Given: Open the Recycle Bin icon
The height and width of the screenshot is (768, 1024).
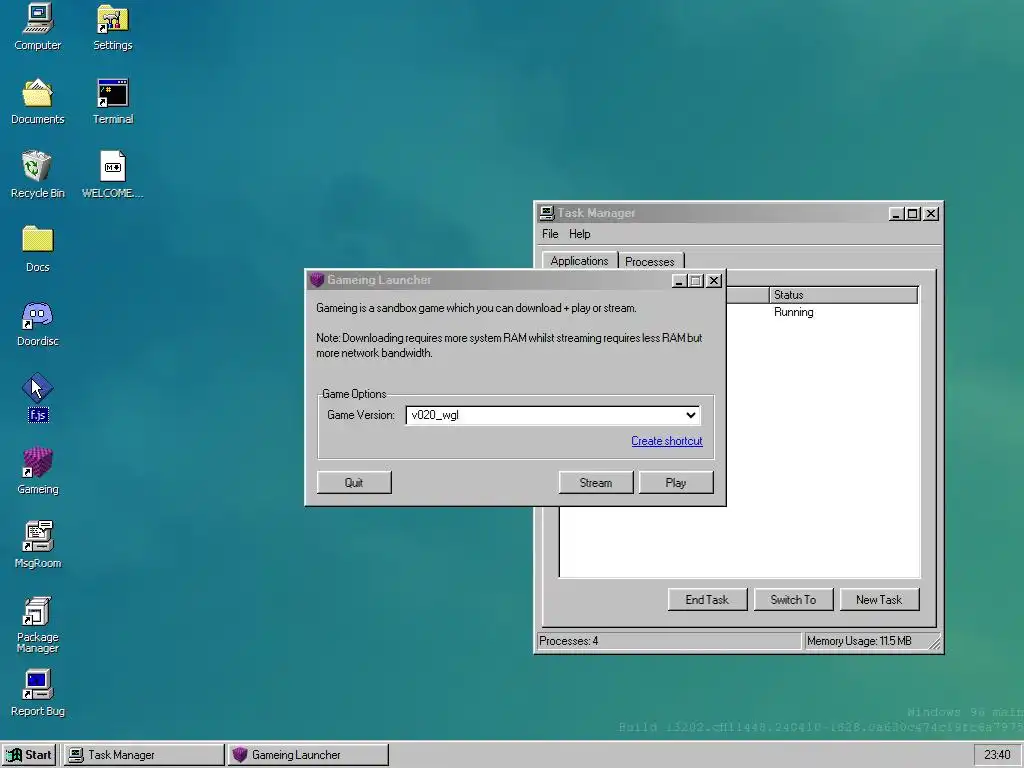Looking at the screenshot, I should [x=37, y=175].
